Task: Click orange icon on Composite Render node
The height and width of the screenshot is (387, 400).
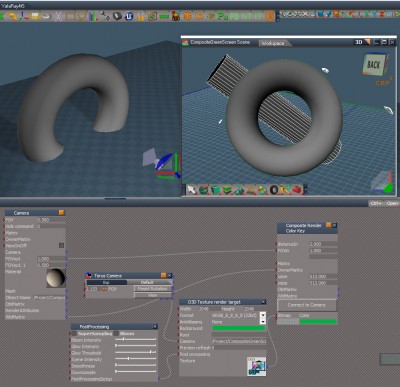Action: (328, 225)
